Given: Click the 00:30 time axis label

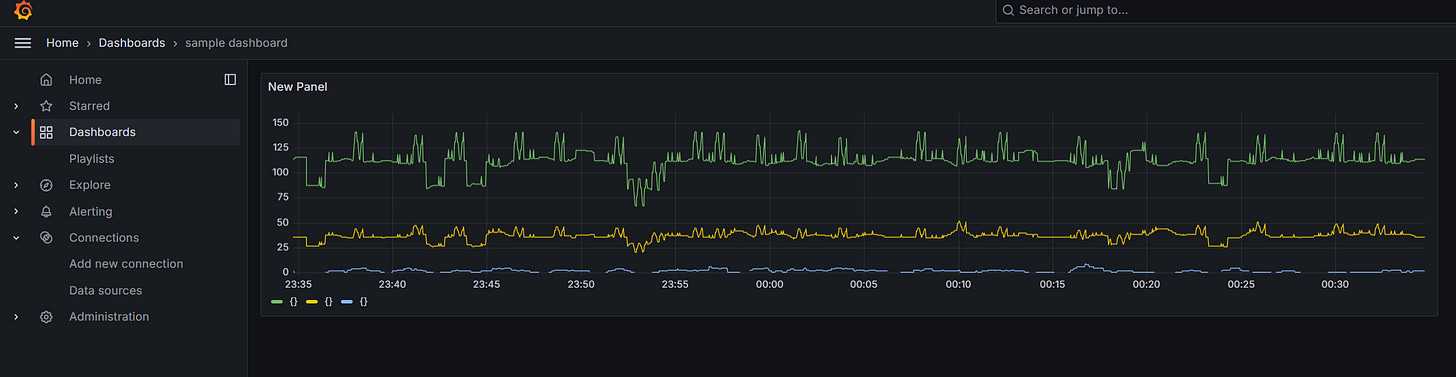Looking at the screenshot, I should coord(1335,285).
